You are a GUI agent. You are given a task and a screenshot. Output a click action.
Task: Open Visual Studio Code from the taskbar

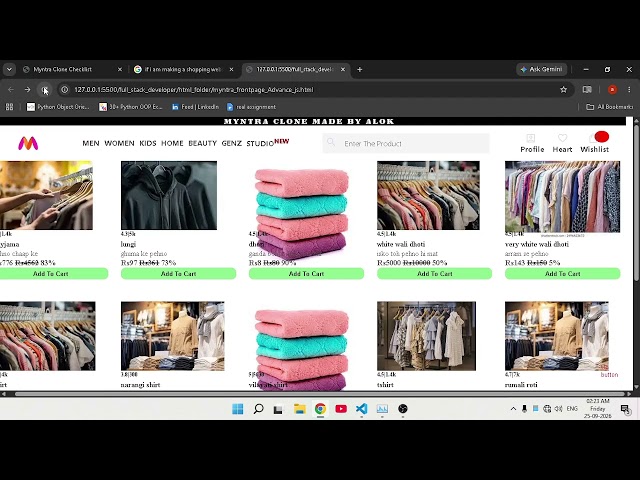tap(362, 409)
